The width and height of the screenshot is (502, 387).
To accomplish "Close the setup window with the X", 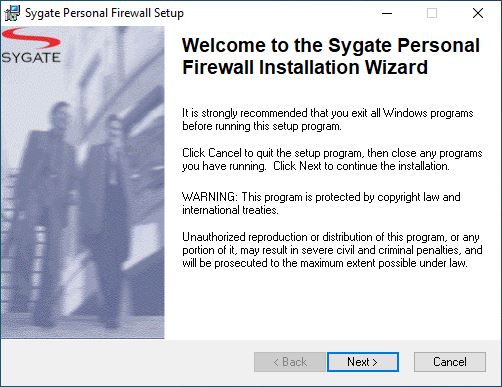I will point(478,13).
